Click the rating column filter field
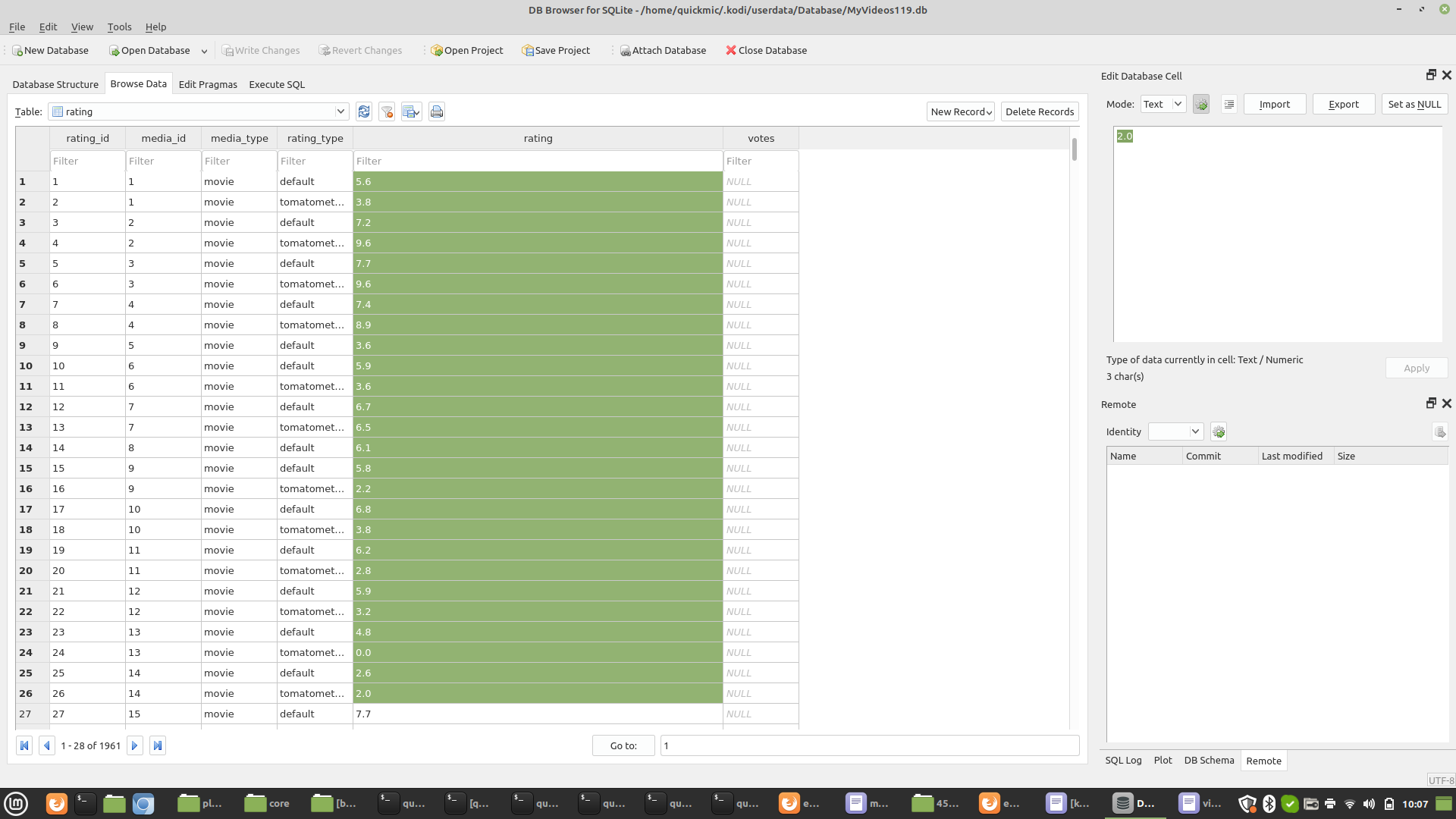The width and height of the screenshot is (1456, 819). [538, 161]
